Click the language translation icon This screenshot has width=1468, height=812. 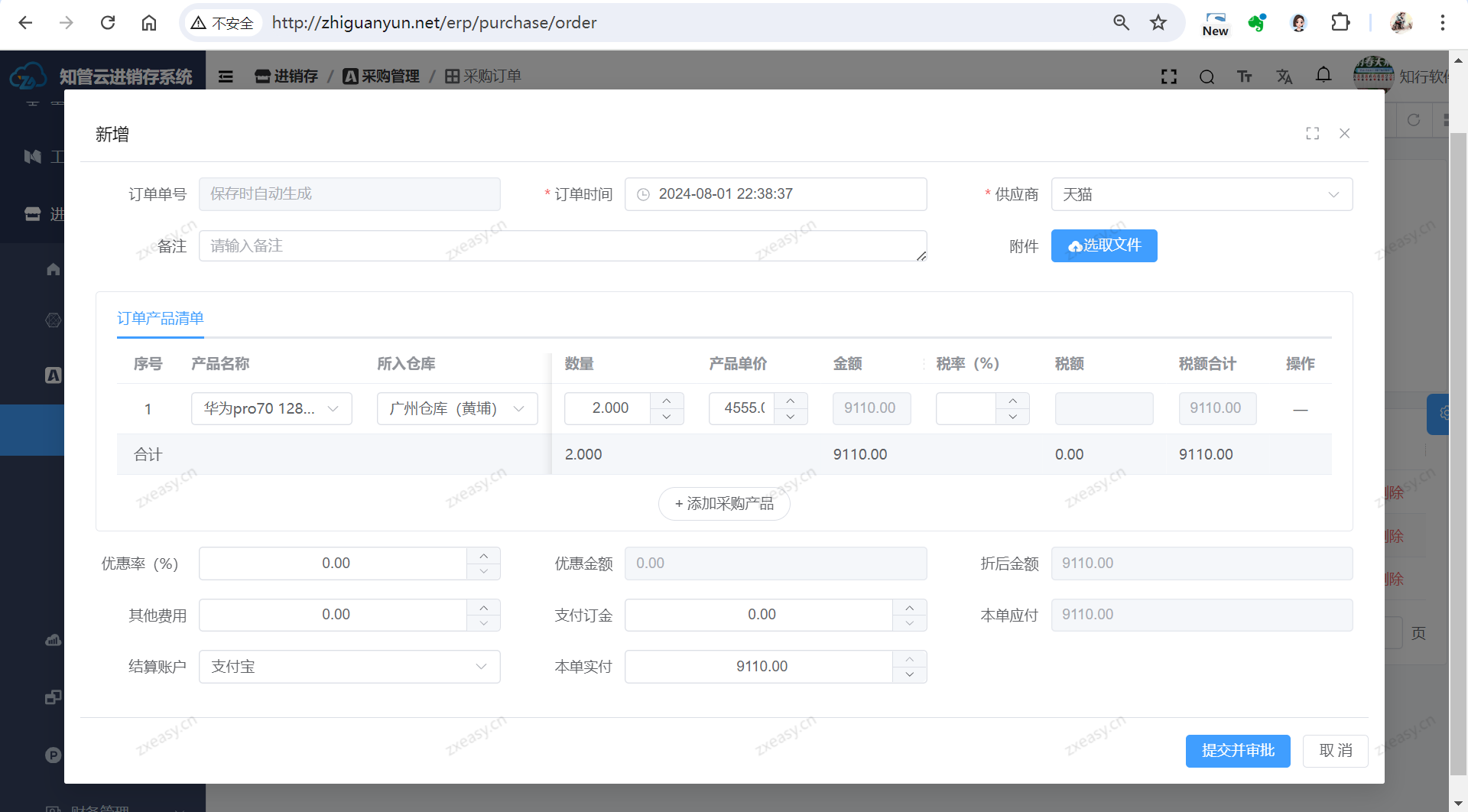pyautogui.click(x=1284, y=76)
